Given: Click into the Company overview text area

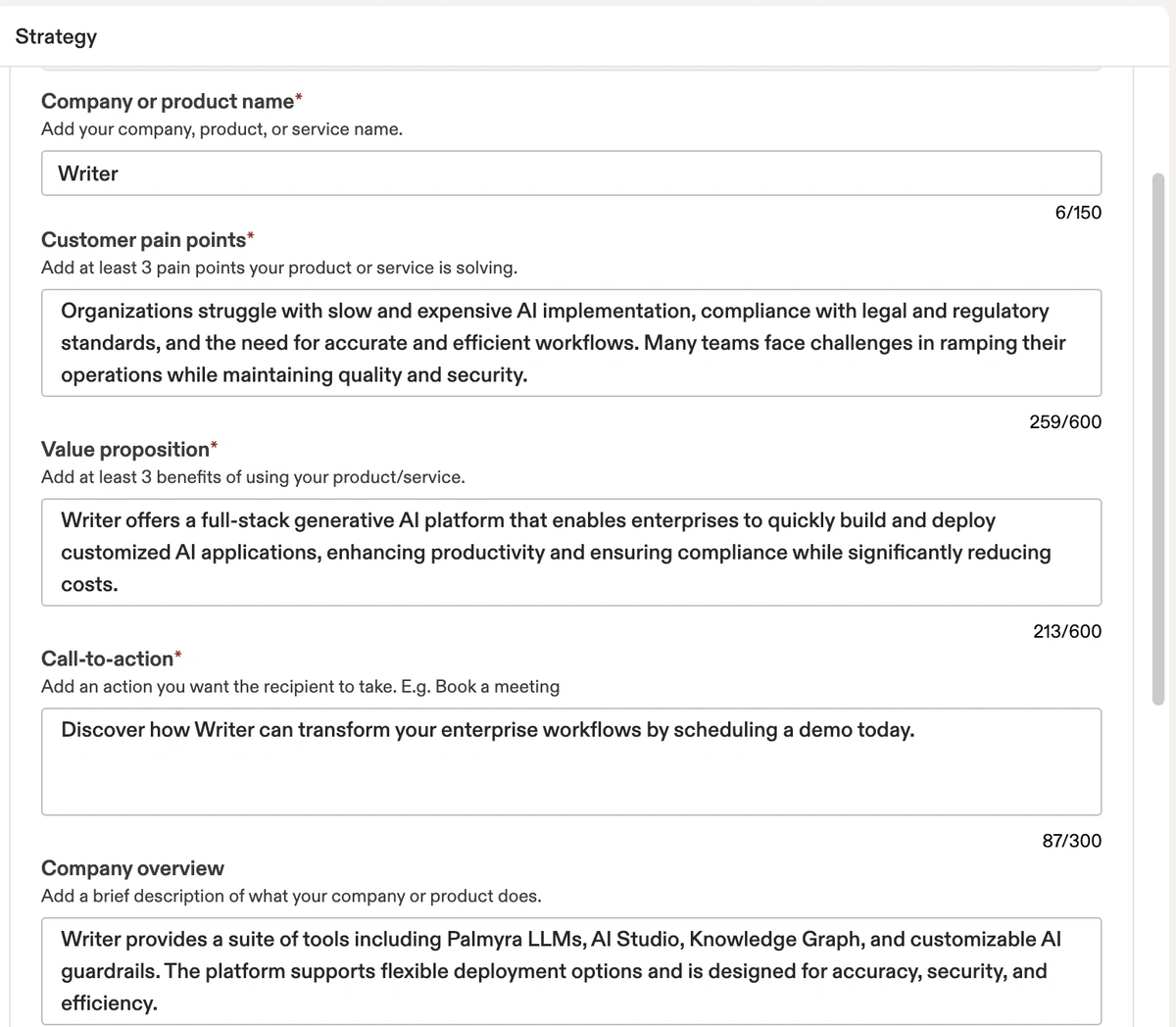Looking at the screenshot, I should tap(571, 971).
